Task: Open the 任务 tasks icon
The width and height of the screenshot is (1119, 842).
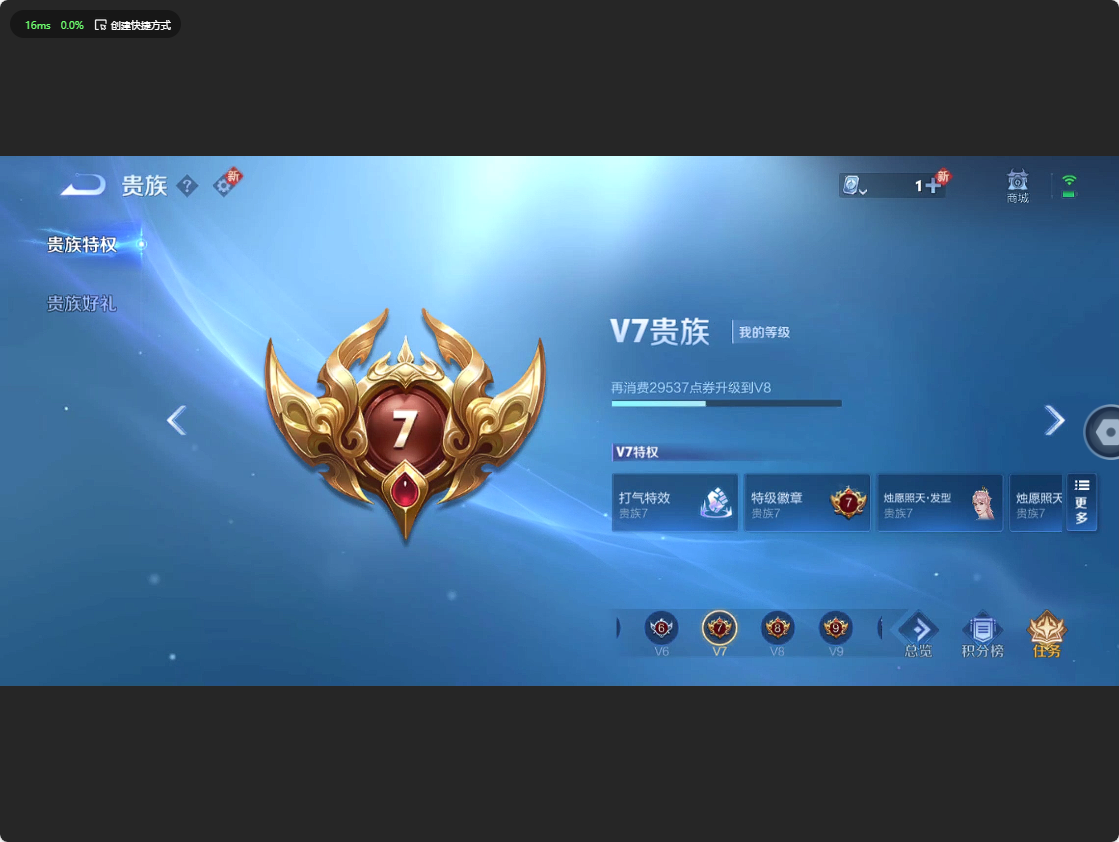Action: point(1046,634)
